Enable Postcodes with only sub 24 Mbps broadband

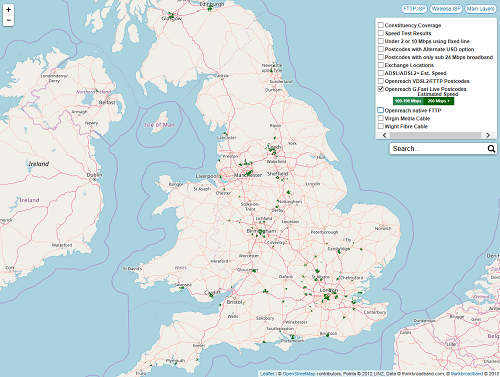(380, 57)
